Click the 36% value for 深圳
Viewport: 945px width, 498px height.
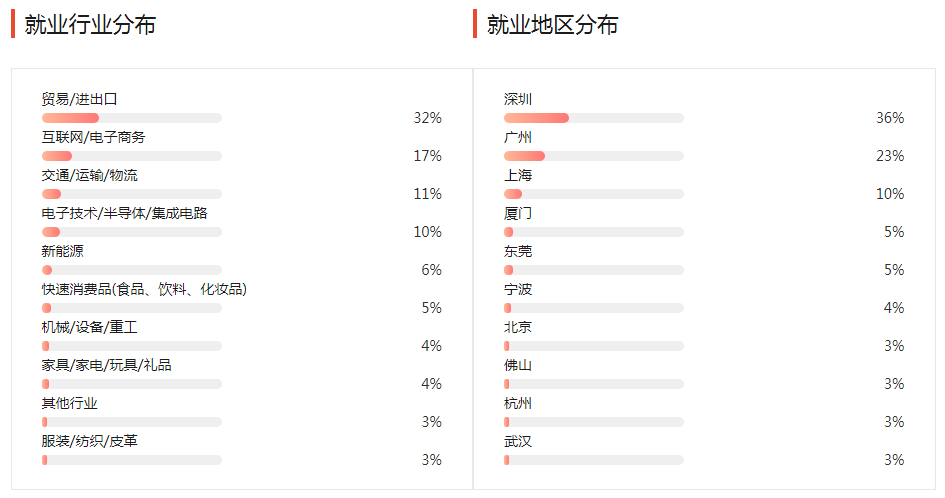point(890,118)
